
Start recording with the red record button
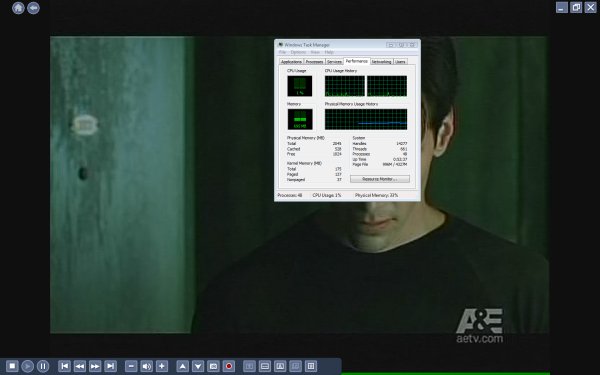(229, 366)
